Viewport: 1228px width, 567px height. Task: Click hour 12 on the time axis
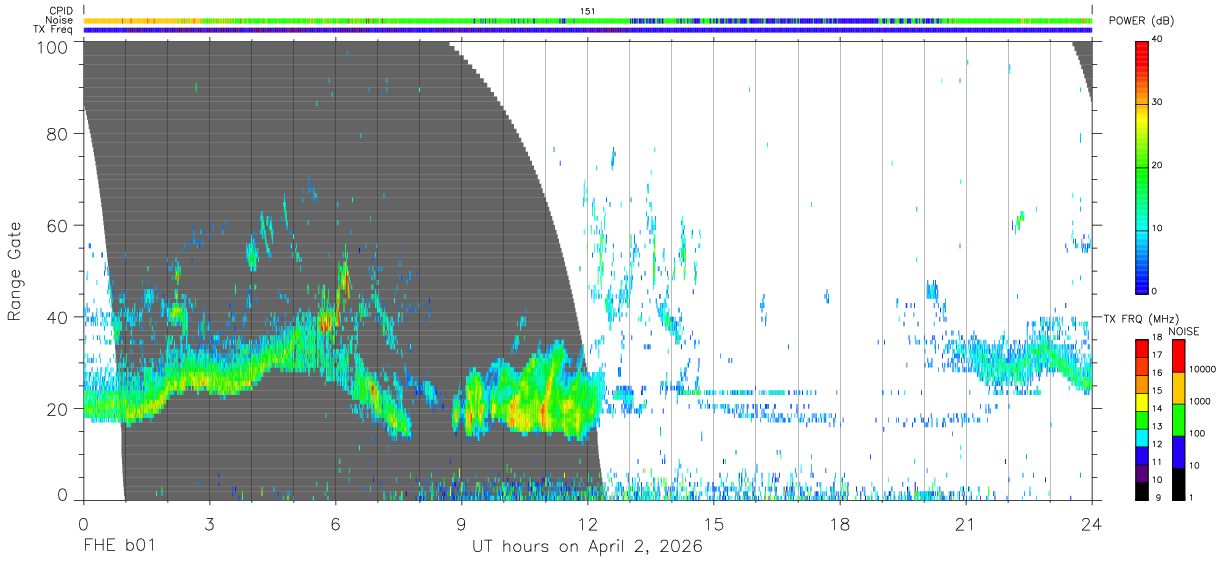[x=587, y=525]
